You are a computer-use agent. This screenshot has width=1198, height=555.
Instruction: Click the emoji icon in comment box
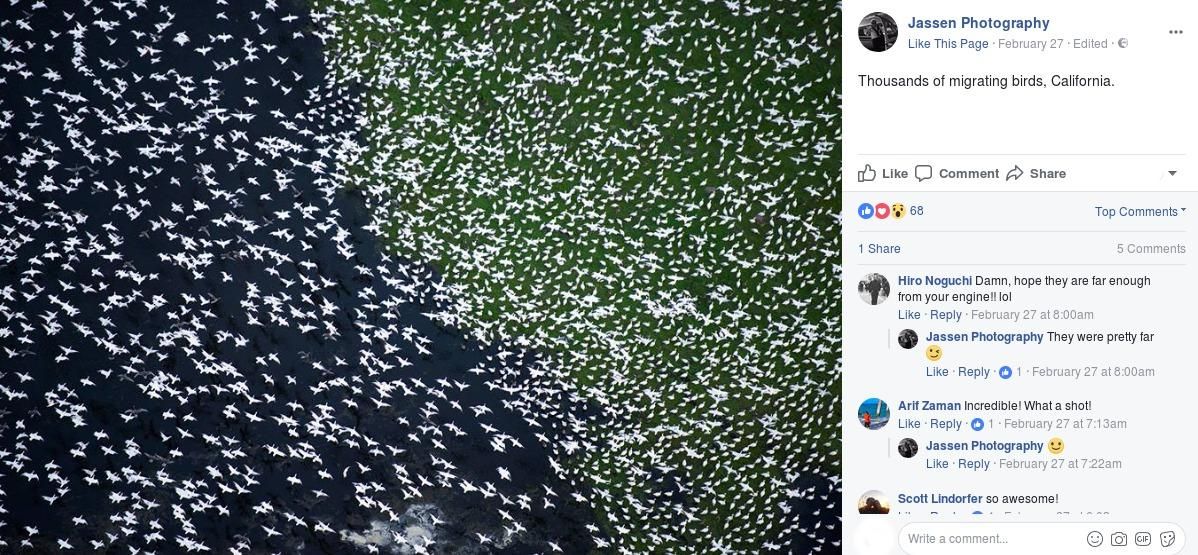pos(1095,539)
